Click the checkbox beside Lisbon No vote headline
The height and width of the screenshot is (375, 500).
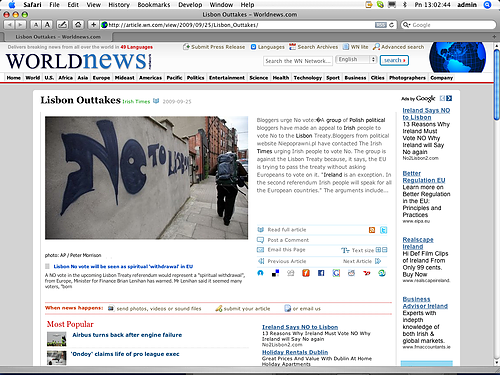(47, 266)
